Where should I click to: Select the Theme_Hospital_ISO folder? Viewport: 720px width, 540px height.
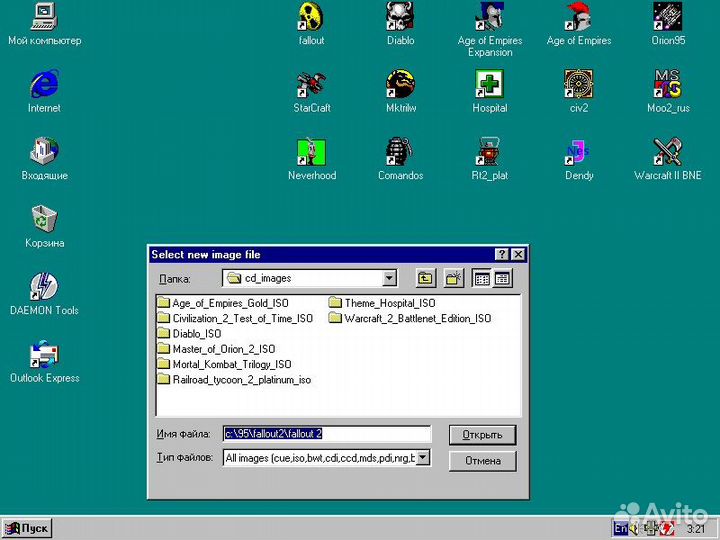point(382,303)
